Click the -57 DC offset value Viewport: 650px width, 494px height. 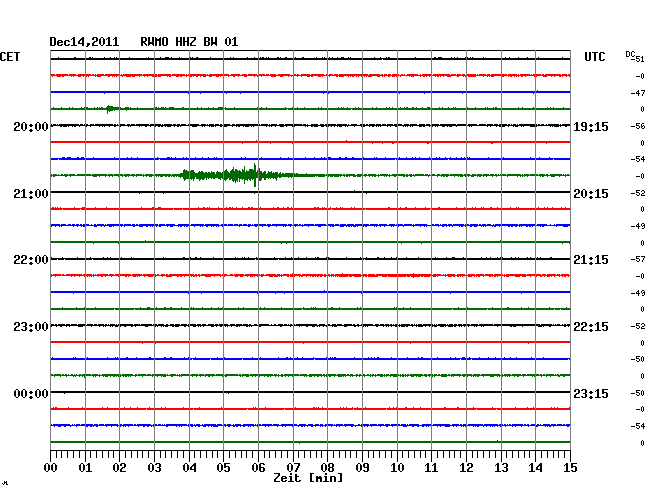[638, 259]
